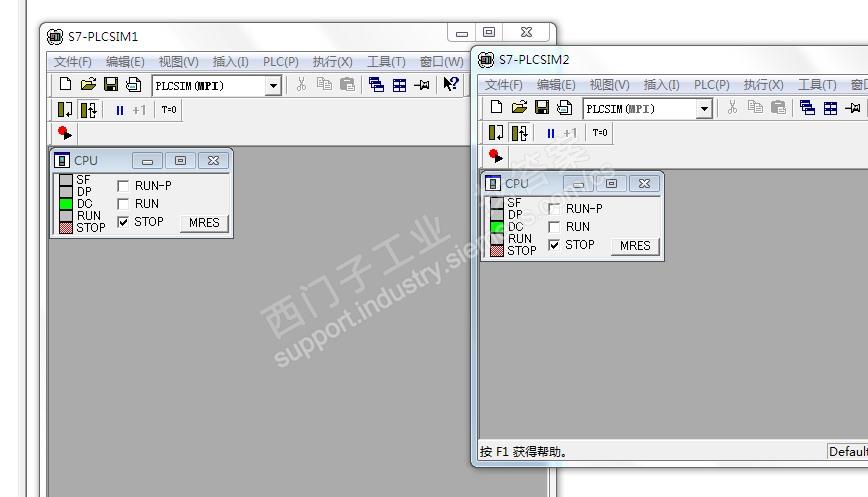Click Save PLC floppy icon in S7-PLCSIM2
The height and width of the screenshot is (497, 868).
[541, 107]
